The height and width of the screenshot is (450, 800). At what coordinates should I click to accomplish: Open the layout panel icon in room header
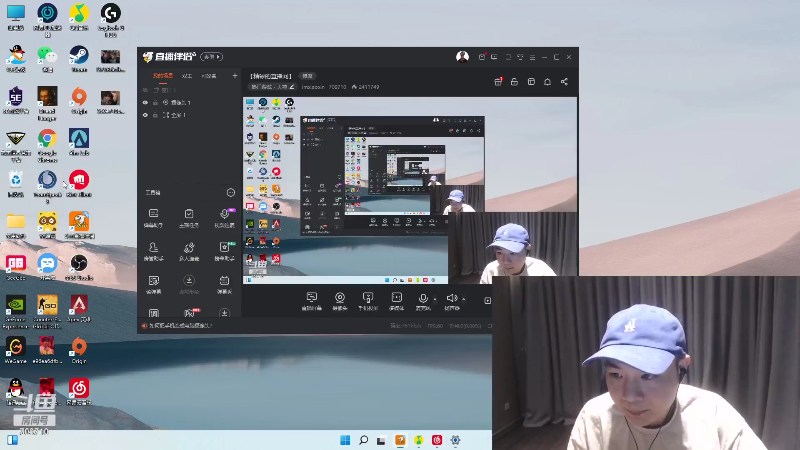coord(531,82)
